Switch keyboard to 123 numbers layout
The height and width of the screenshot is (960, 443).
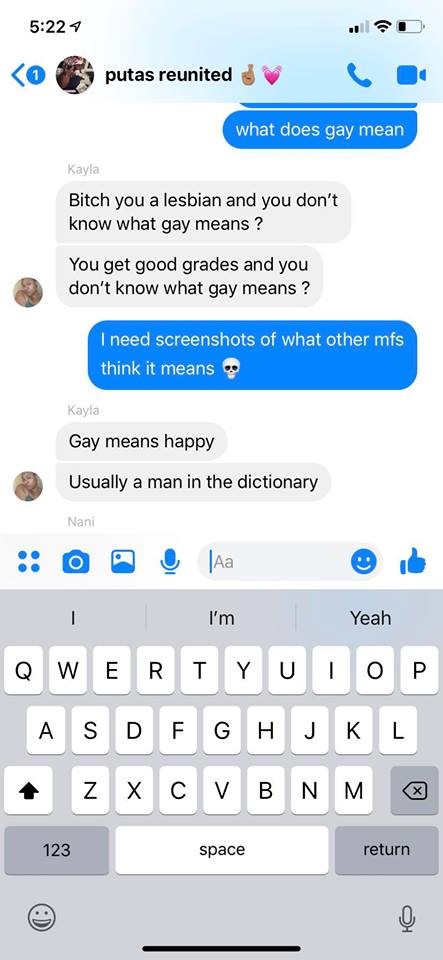[x=56, y=850]
